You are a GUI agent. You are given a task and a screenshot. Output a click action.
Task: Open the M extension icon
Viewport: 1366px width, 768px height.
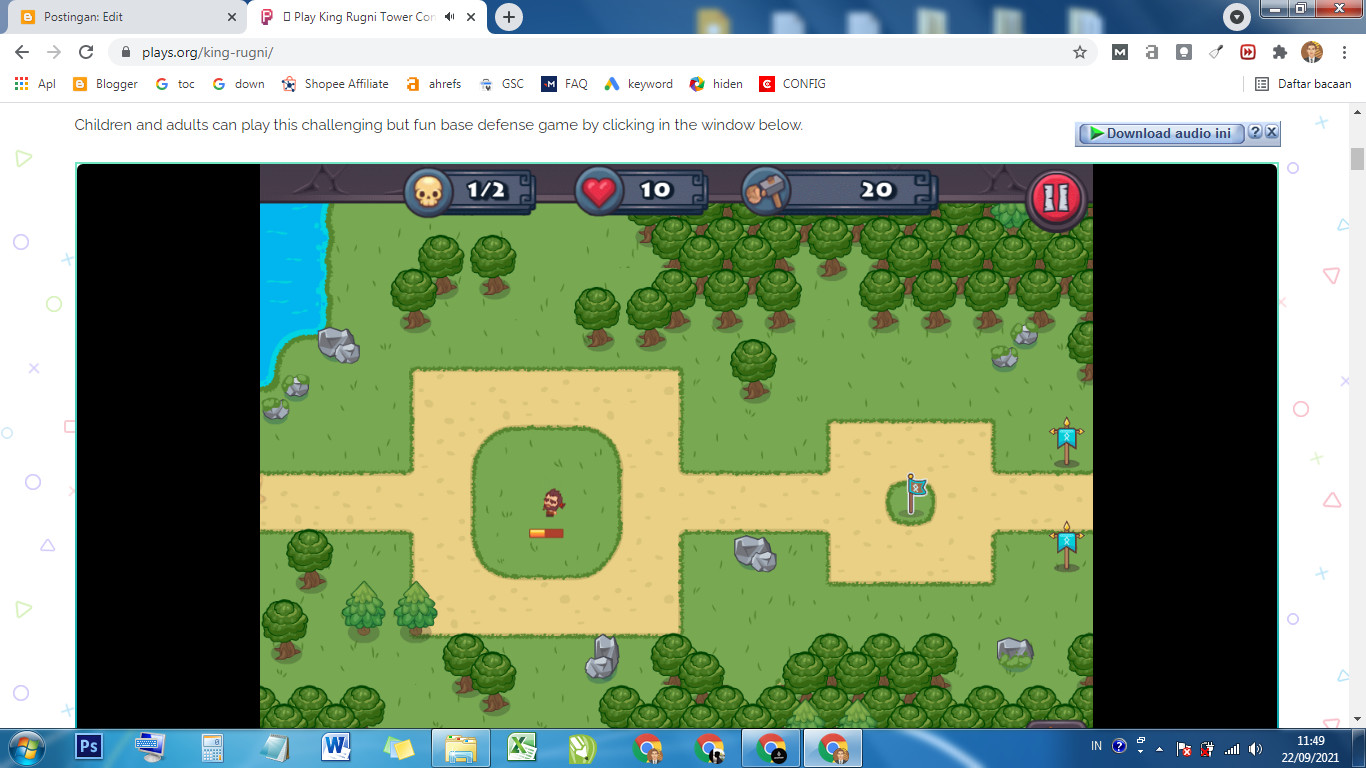coord(1120,52)
